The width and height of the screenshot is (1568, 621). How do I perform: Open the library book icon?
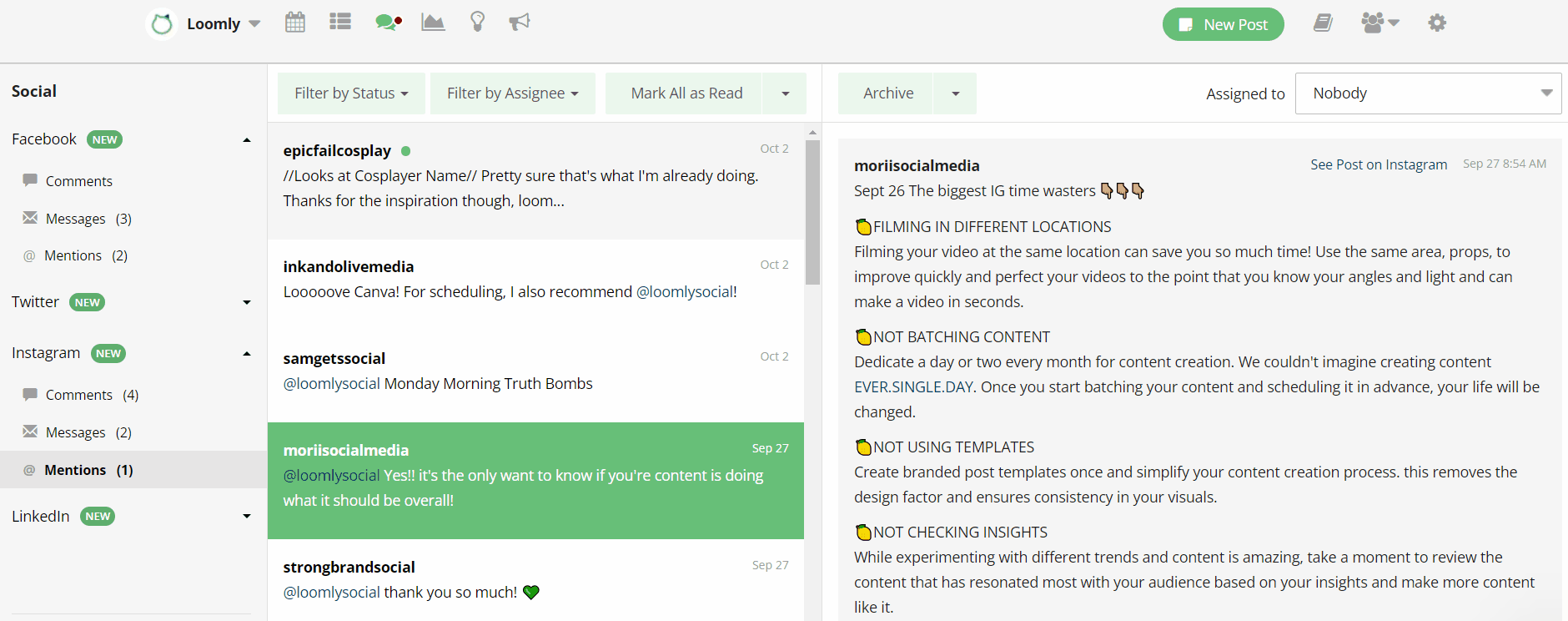pyautogui.click(x=1323, y=23)
